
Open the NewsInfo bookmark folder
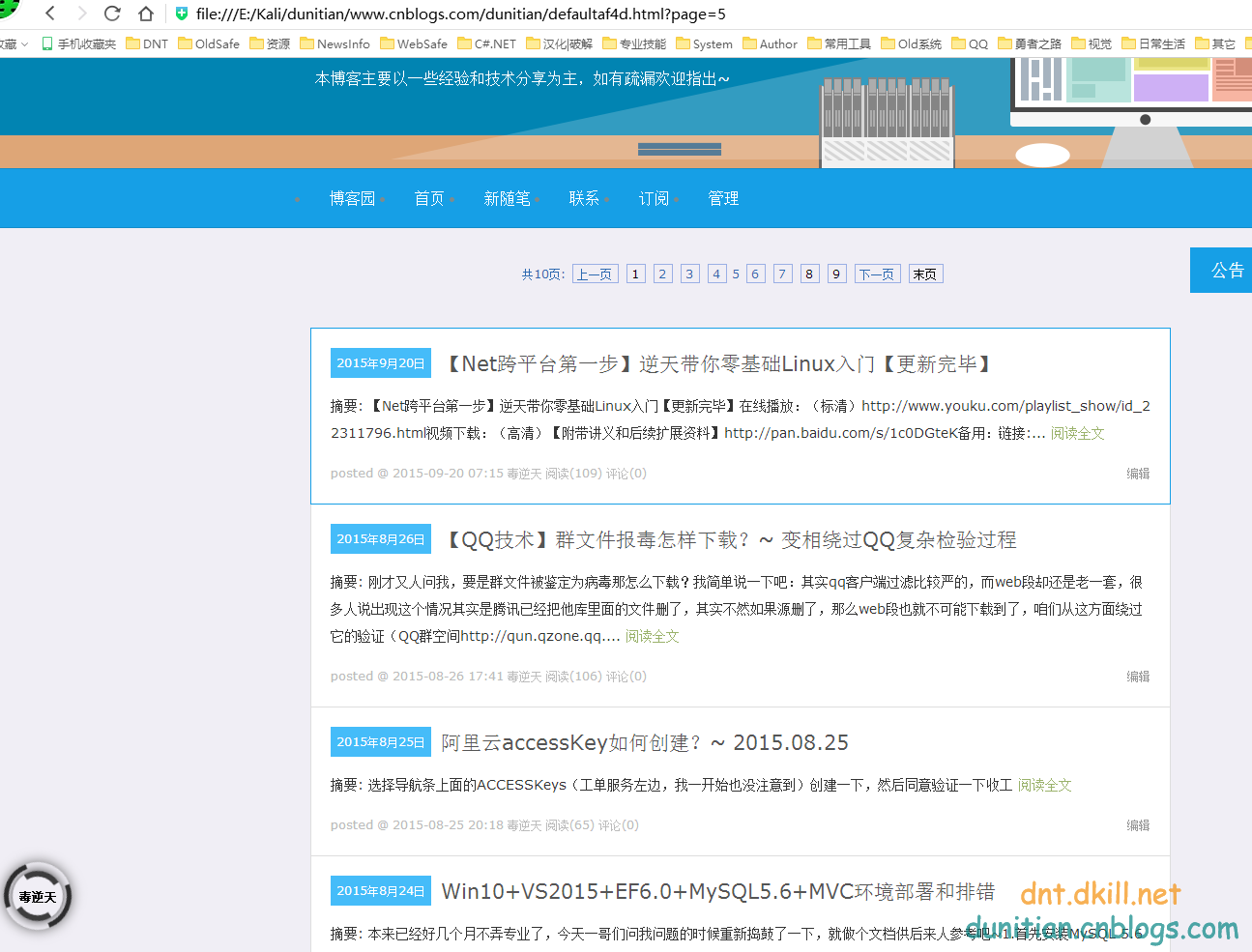click(x=335, y=43)
